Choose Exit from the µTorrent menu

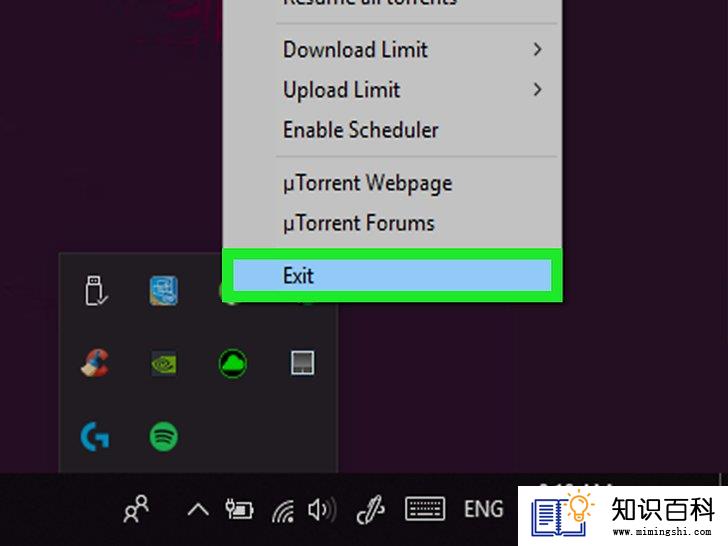point(392,275)
